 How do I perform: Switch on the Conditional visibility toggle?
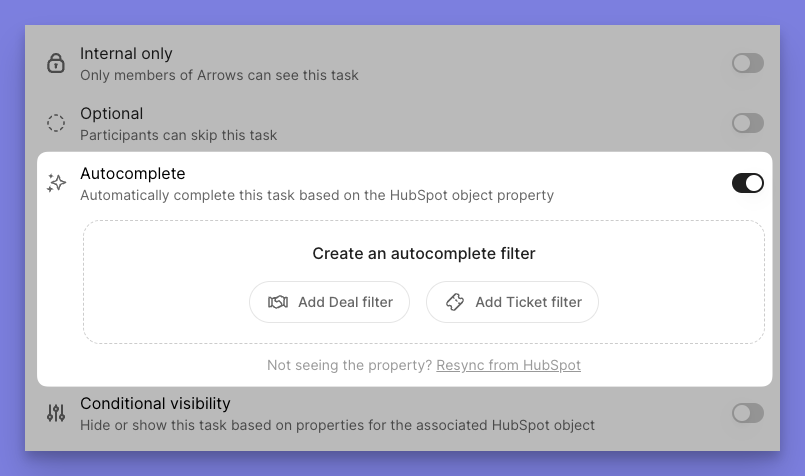[747, 413]
